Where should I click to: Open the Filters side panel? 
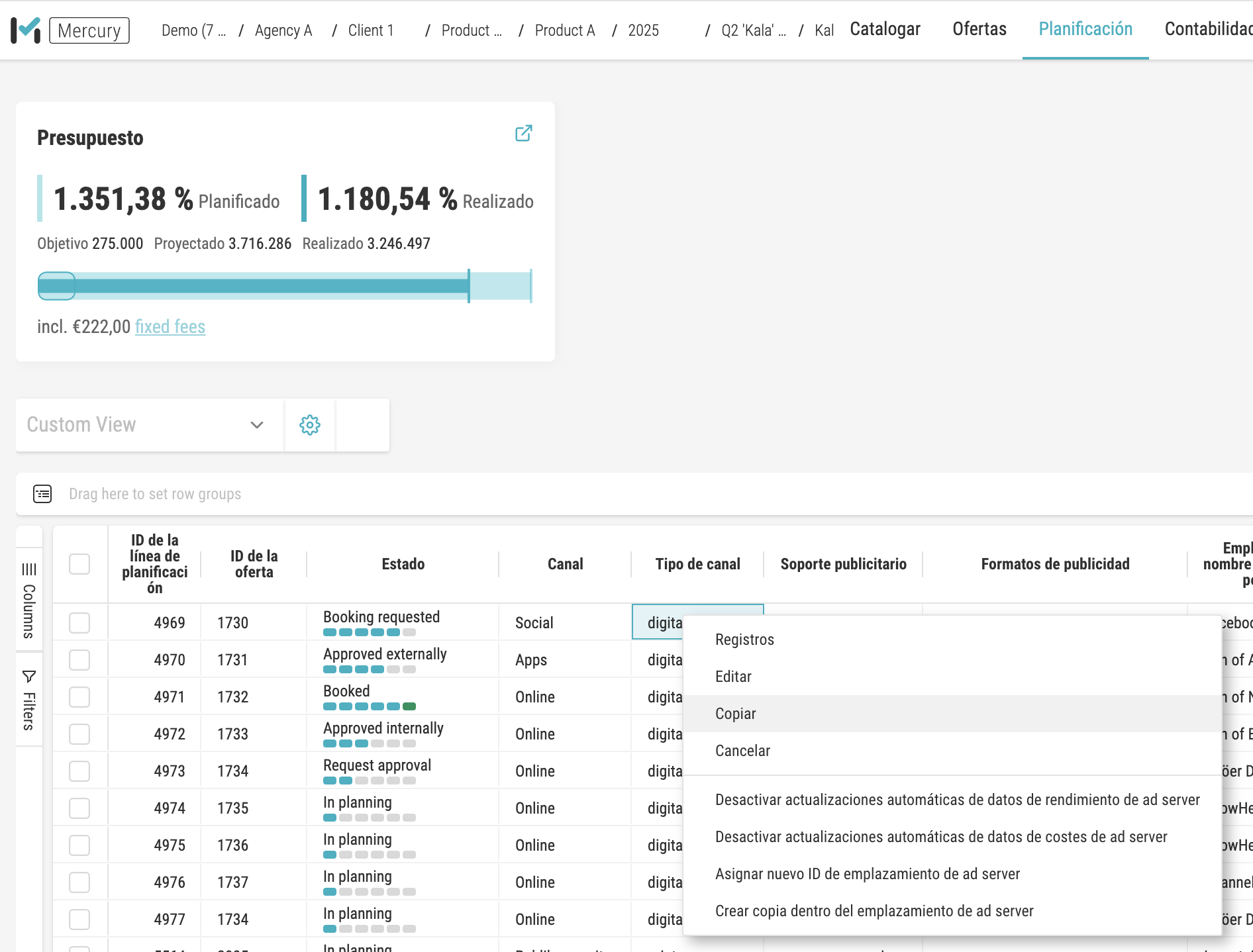(x=29, y=700)
